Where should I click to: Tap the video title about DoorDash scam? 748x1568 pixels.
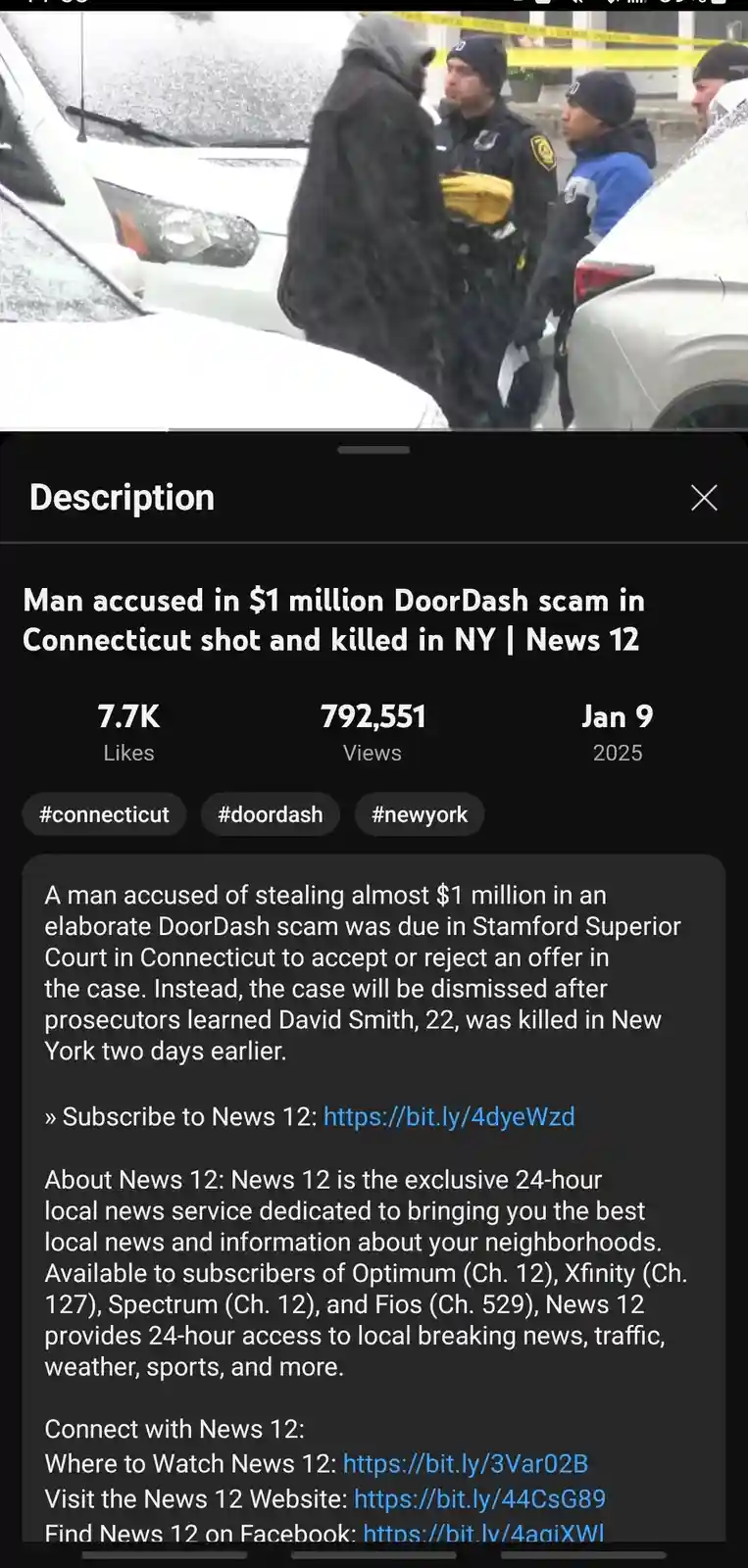tap(333, 619)
